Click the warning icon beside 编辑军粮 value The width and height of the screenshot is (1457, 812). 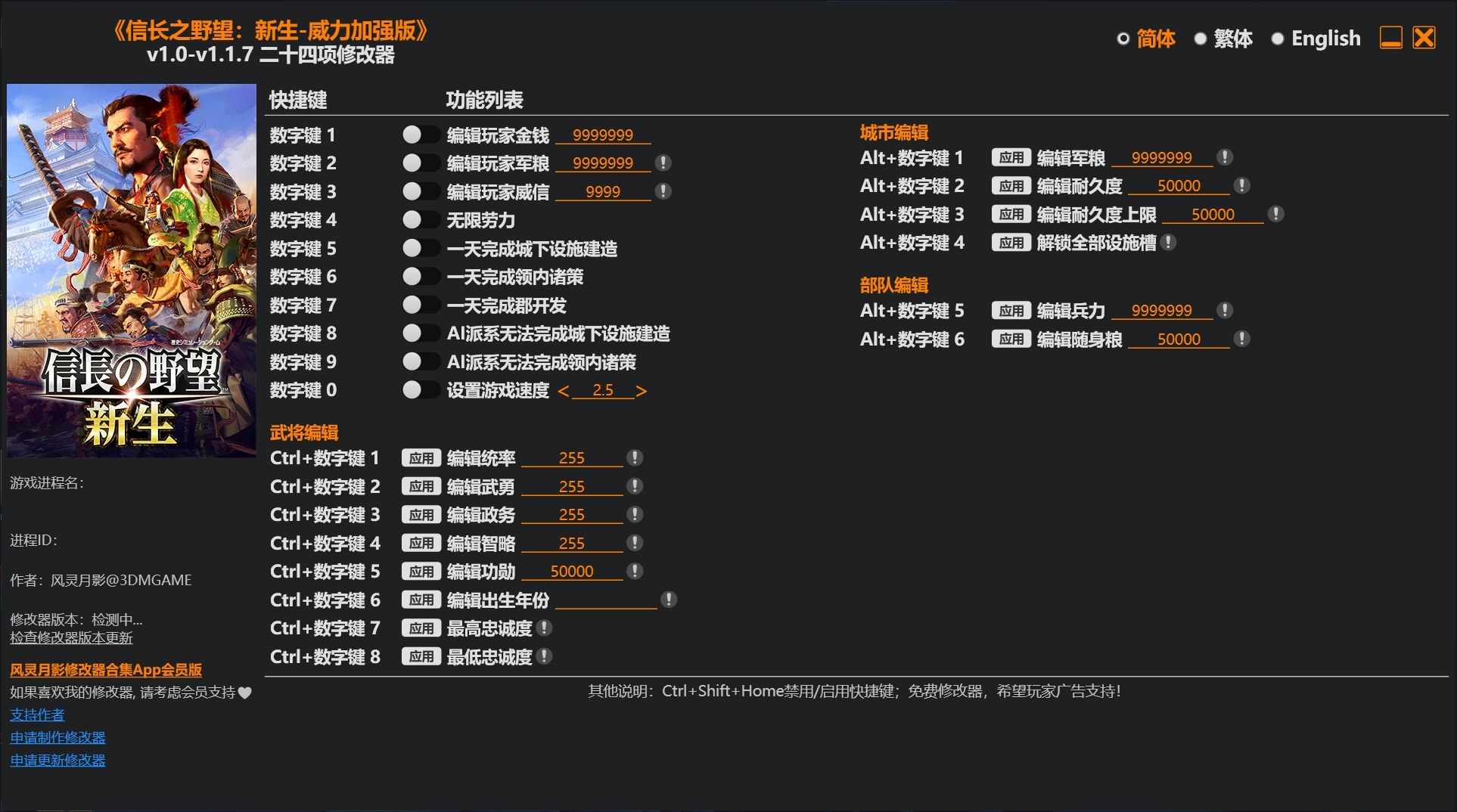[1226, 157]
